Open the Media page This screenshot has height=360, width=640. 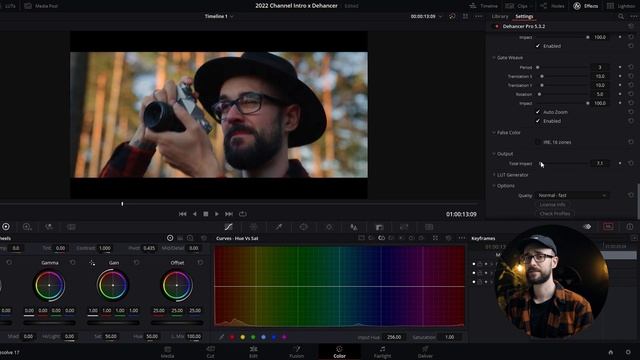[167, 352]
